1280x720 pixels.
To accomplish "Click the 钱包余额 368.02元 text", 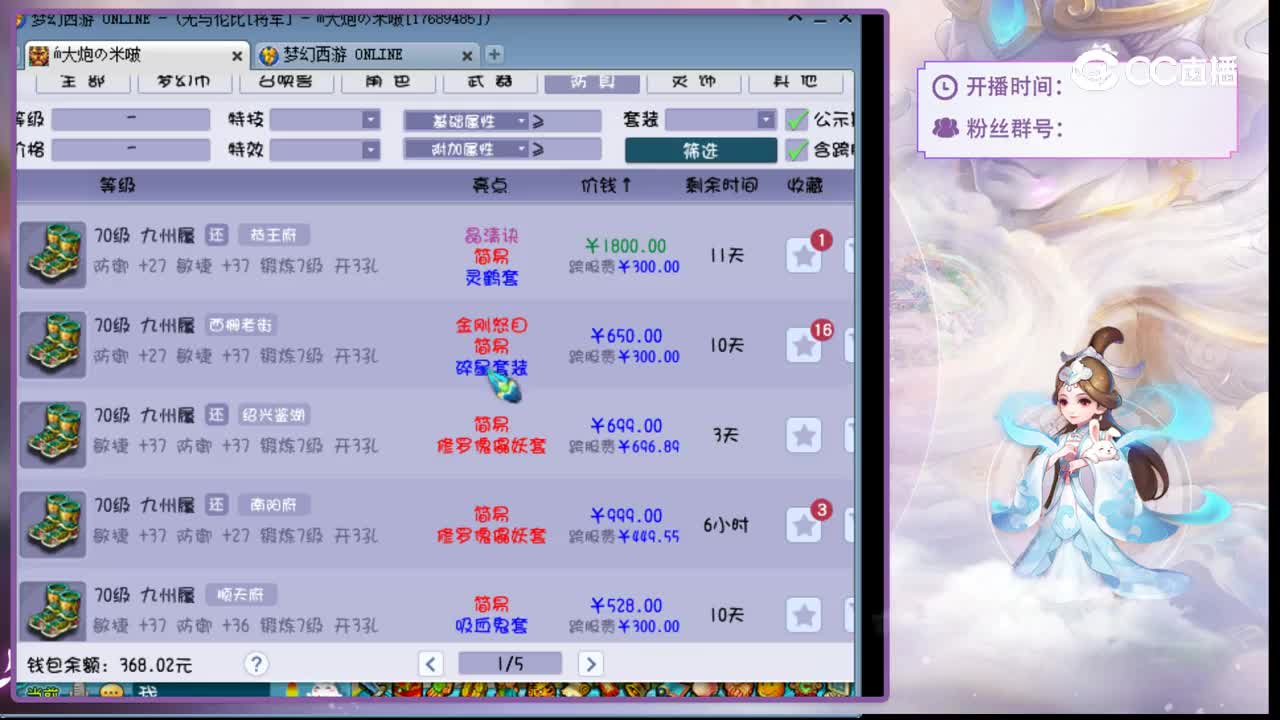I will (x=109, y=665).
